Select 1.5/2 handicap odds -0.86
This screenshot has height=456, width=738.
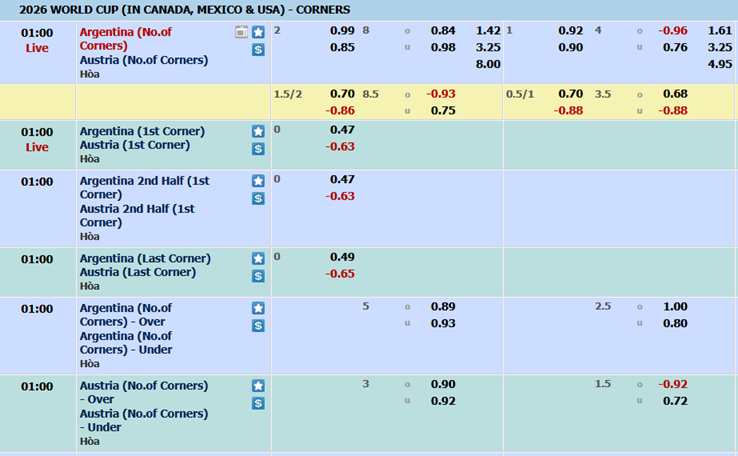(340, 111)
